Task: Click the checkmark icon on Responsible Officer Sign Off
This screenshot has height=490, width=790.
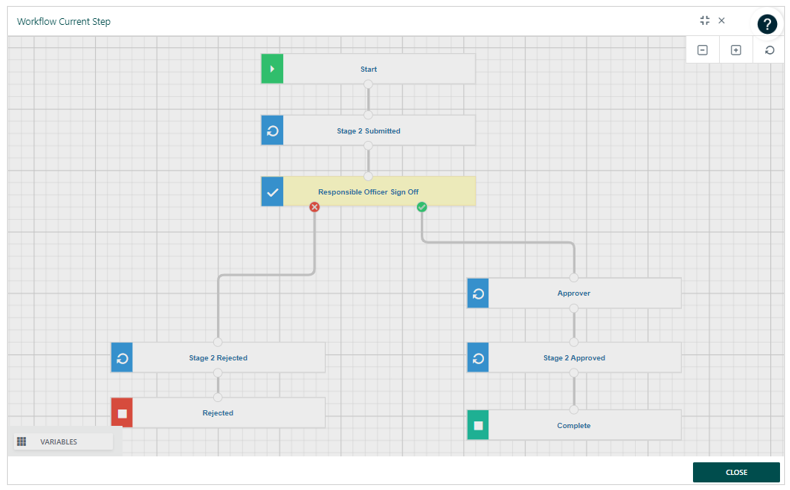Action: [272, 192]
